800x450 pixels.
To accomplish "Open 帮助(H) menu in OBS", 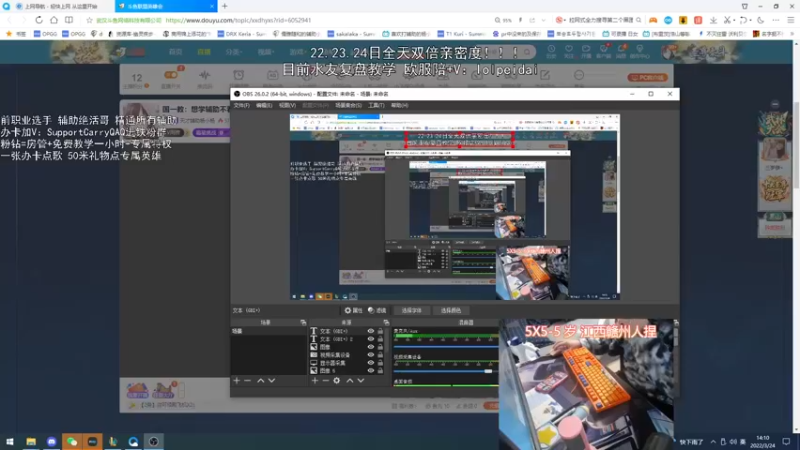I will 399,105.
